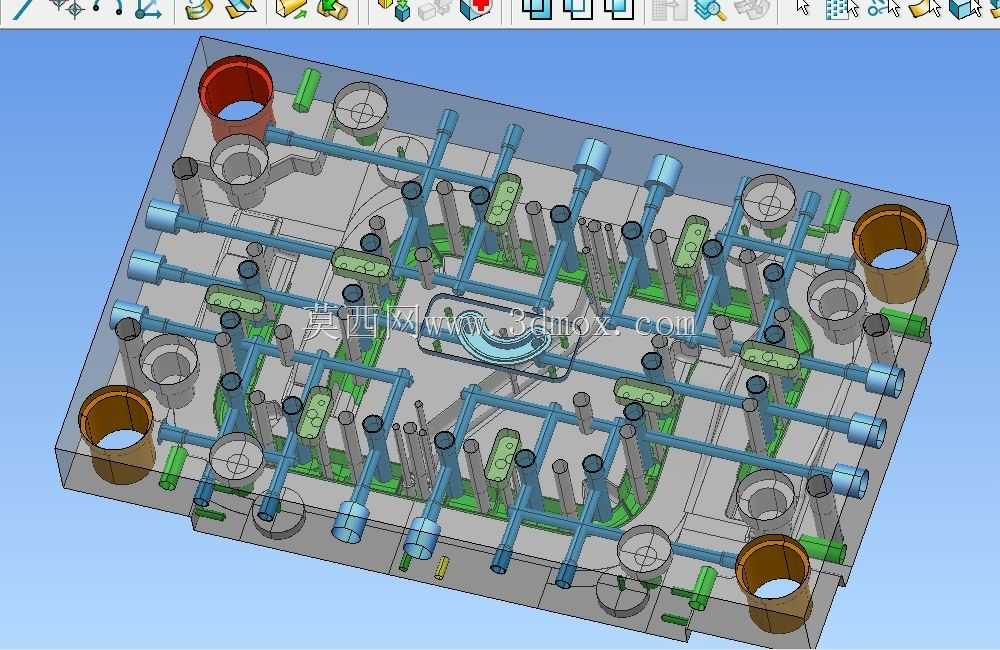Image resolution: width=1000 pixels, height=650 pixels.
Task: Select the yellow offset surface tool
Action: click(x=200, y=8)
